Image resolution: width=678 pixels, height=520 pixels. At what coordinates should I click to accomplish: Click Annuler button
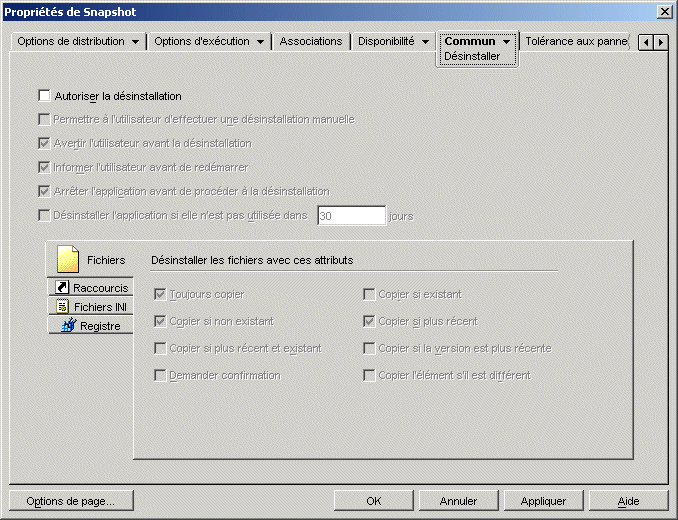tap(458, 501)
